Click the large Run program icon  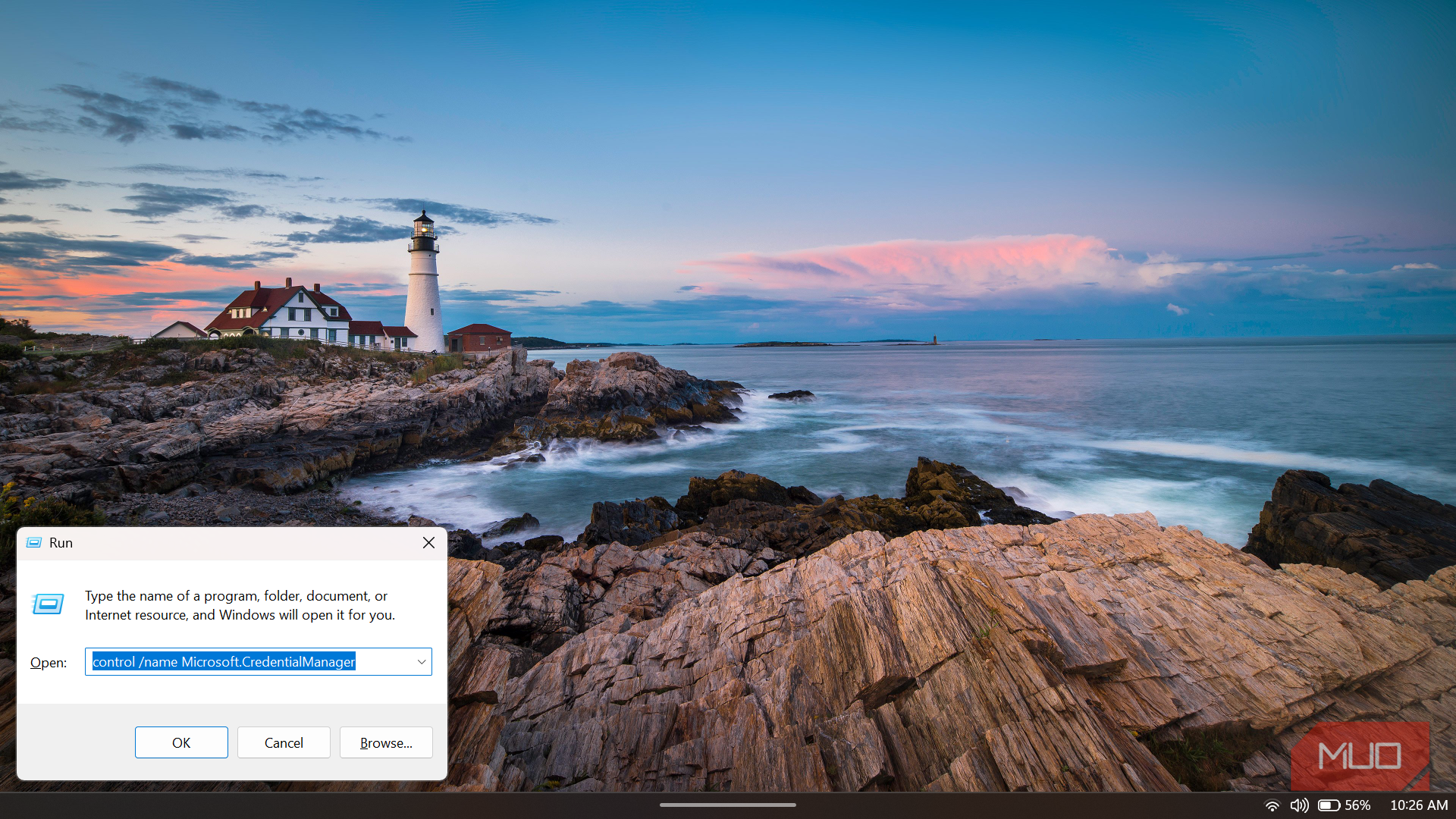coord(48,604)
